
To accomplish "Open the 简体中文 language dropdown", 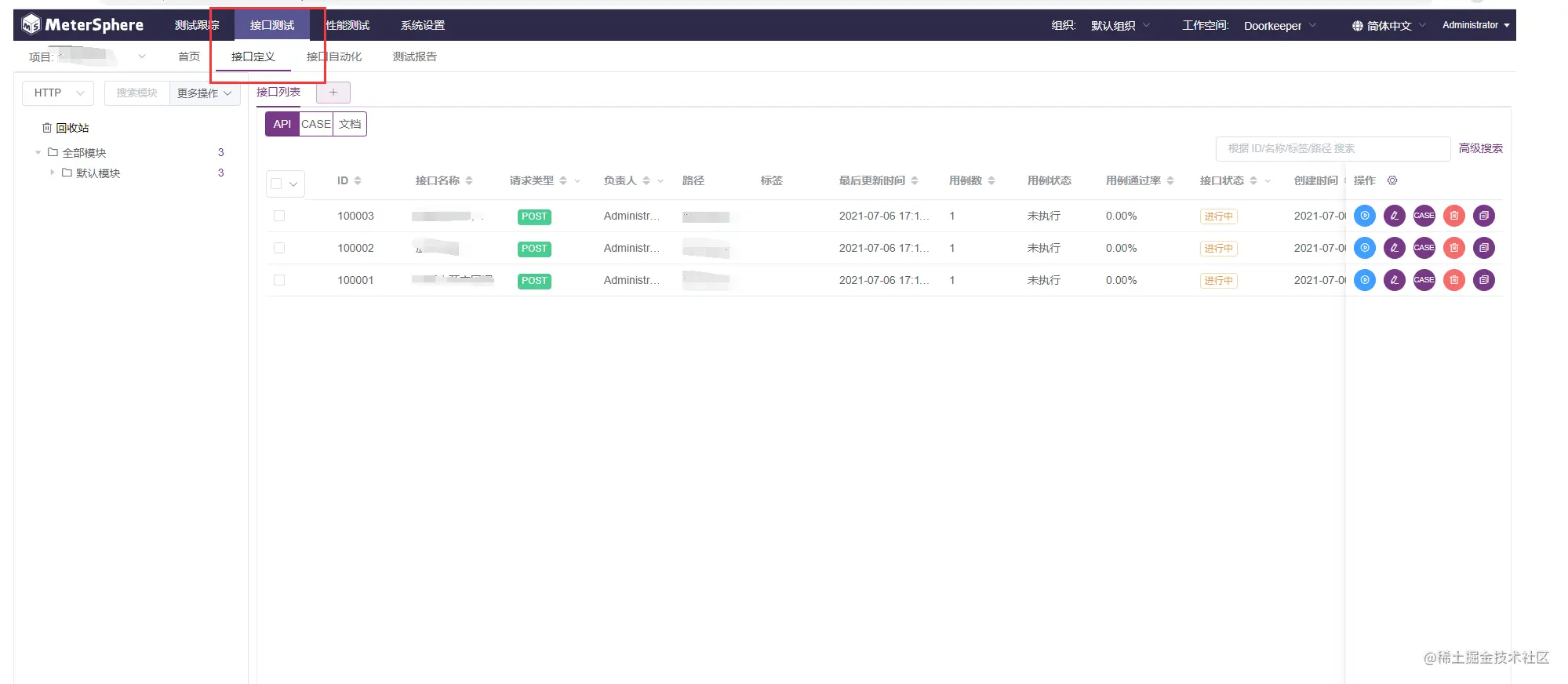I will pyautogui.click(x=1389, y=26).
